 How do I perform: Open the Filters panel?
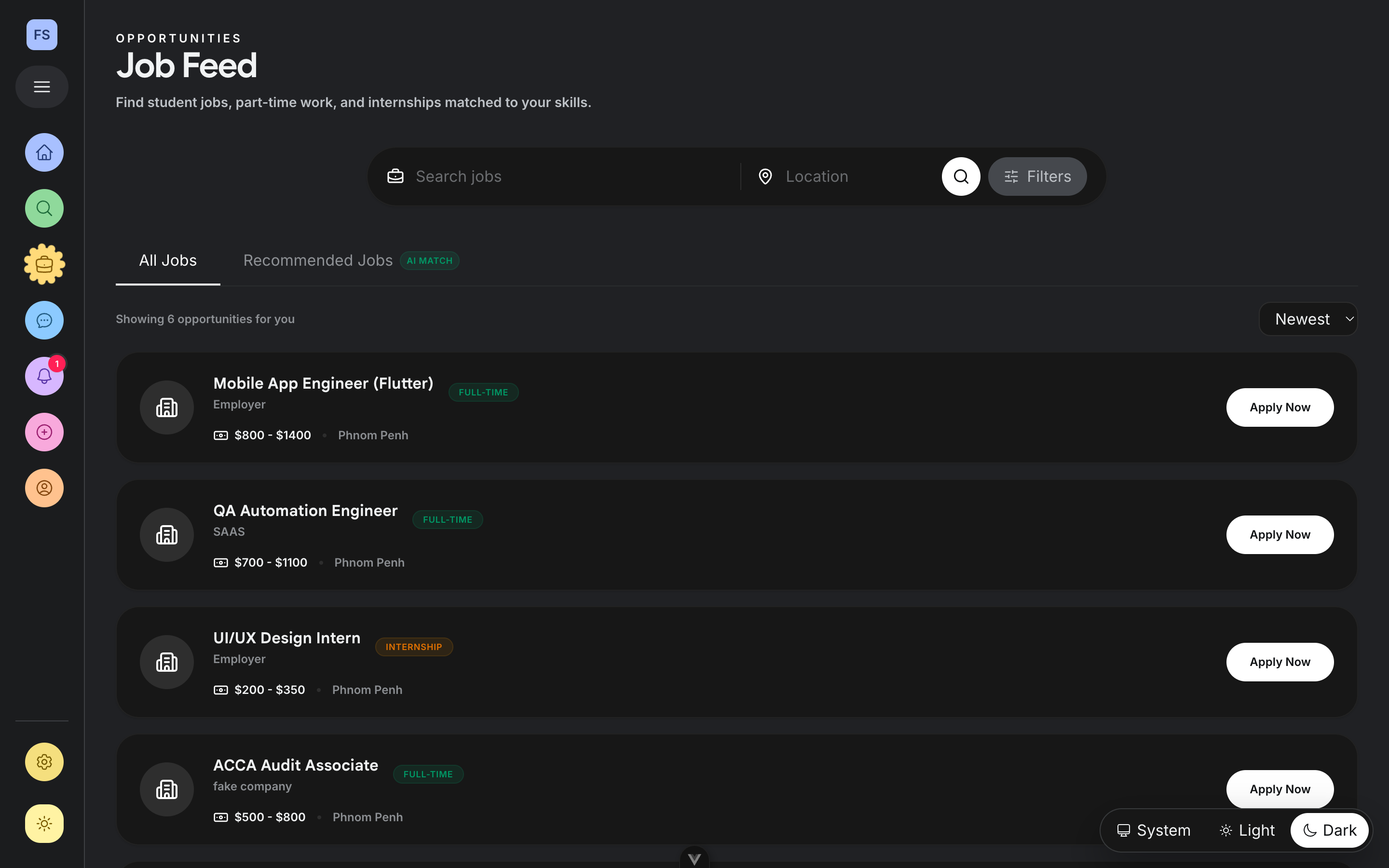point(1037,176)
